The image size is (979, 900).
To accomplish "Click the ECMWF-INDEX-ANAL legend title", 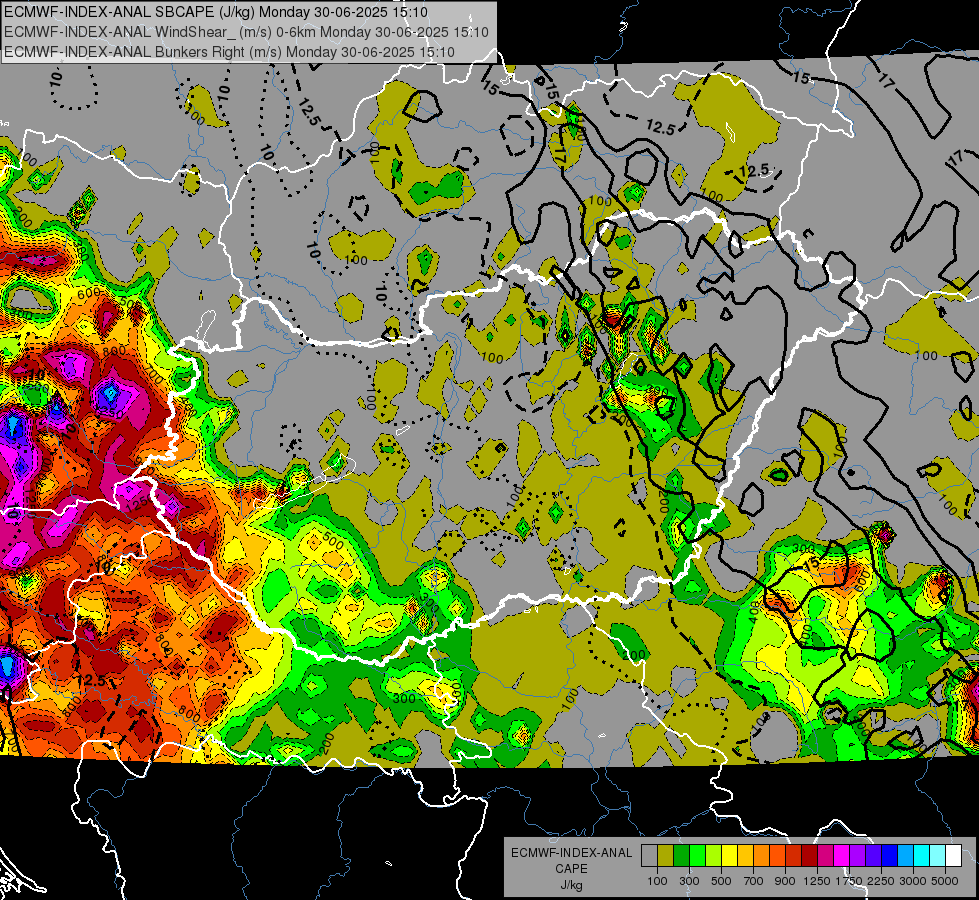I will pos(571,853).
